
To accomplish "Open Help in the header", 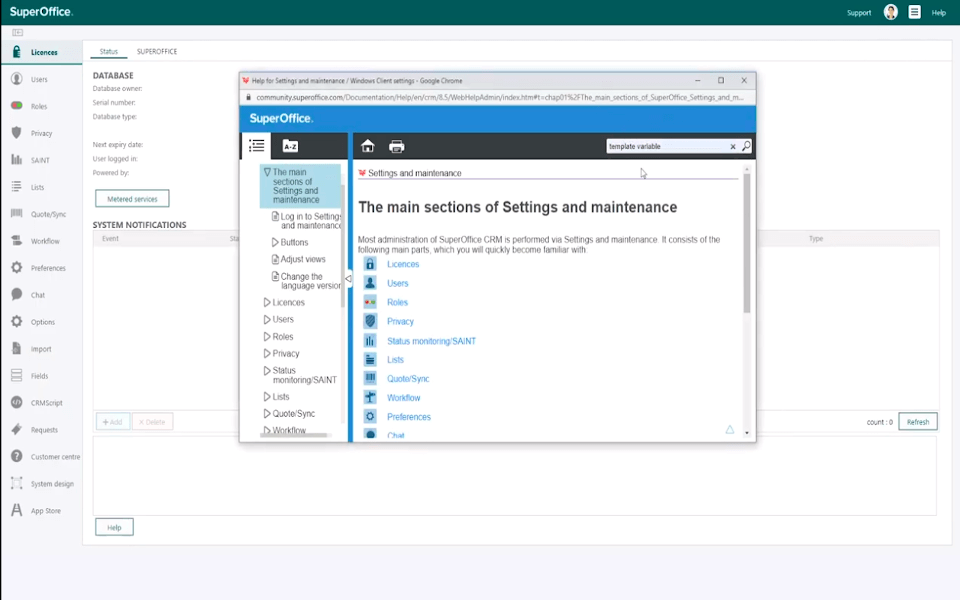I will pos(939,13).
